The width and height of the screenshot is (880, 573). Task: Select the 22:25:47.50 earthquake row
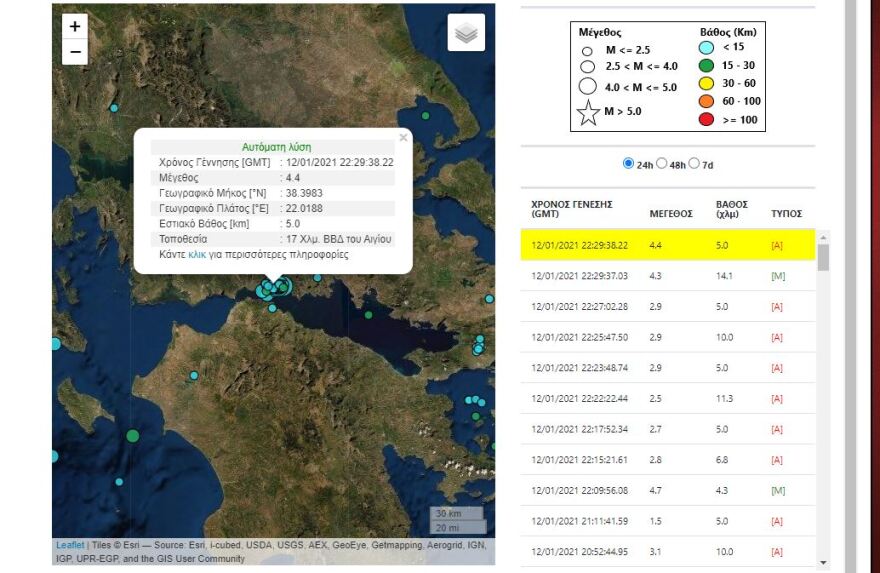(x=668, y=337)
